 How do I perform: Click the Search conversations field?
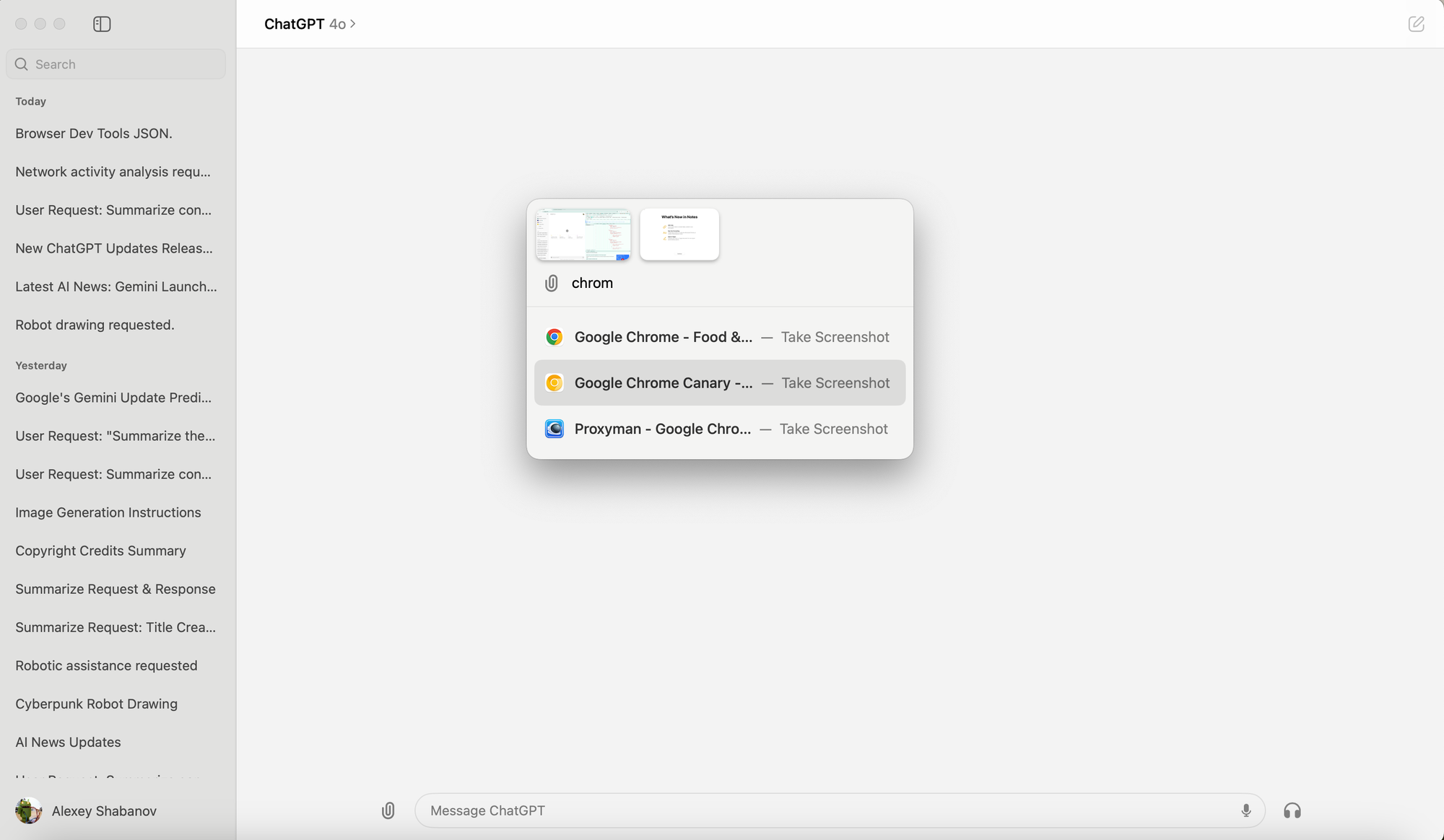point(116,64)
